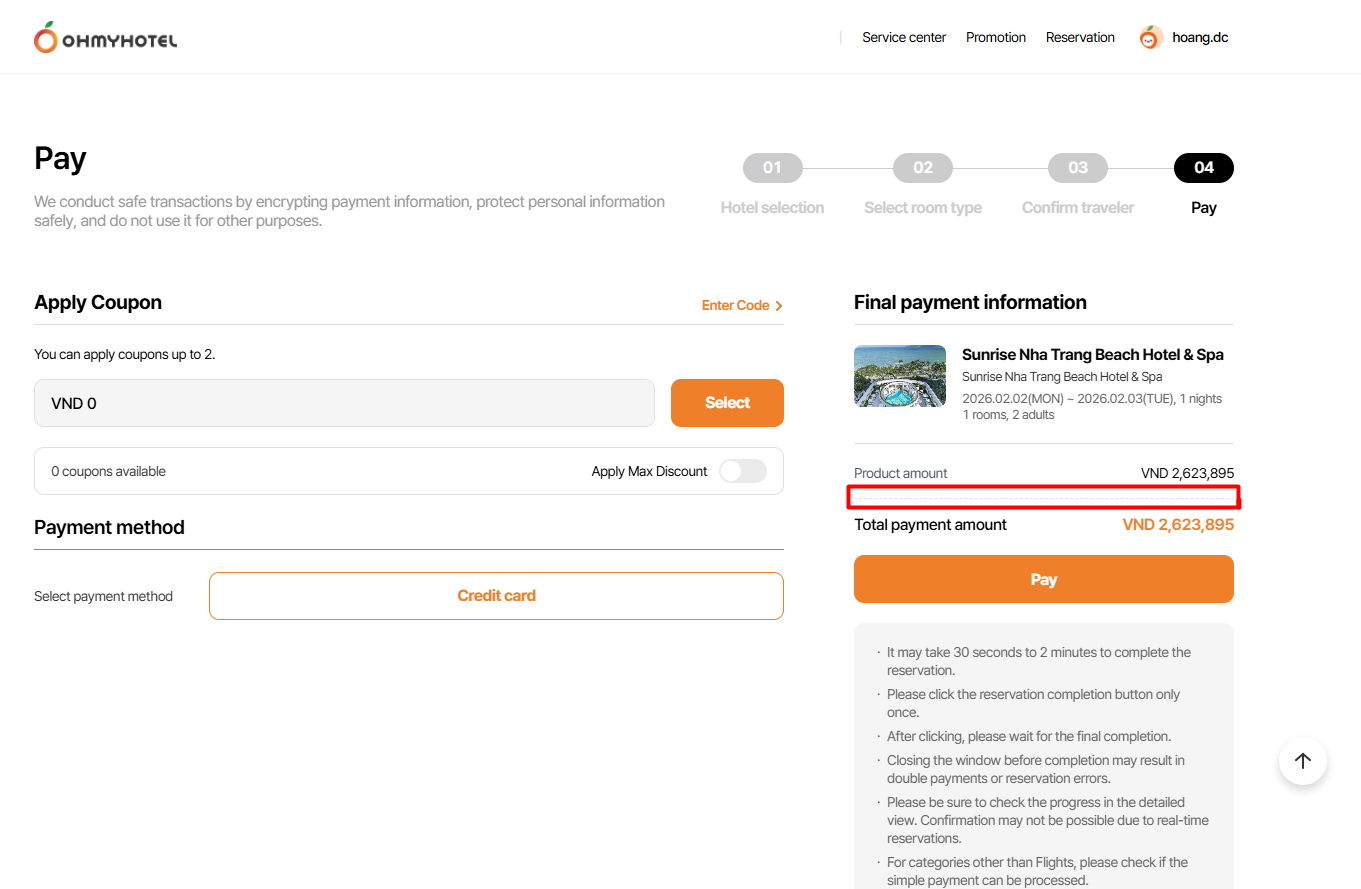Click the Enter Code link
The height and width of the screenshot is (889, 1361).
[735, 306]
